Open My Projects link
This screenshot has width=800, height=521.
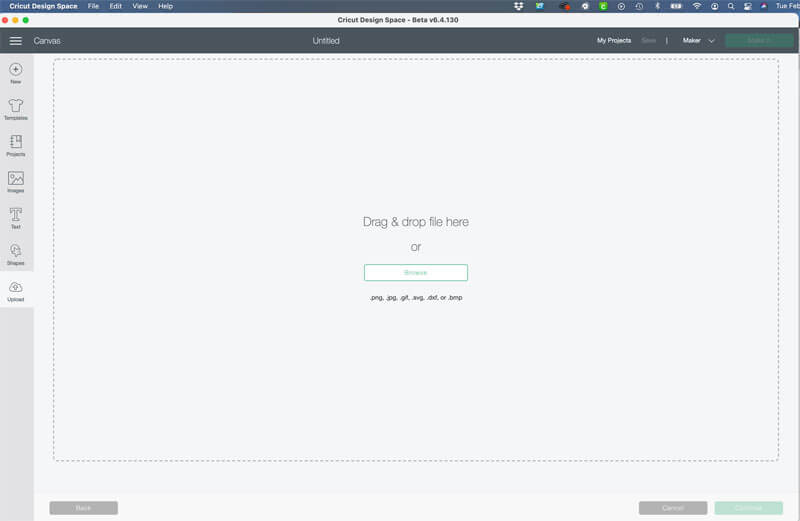point(614,40)
